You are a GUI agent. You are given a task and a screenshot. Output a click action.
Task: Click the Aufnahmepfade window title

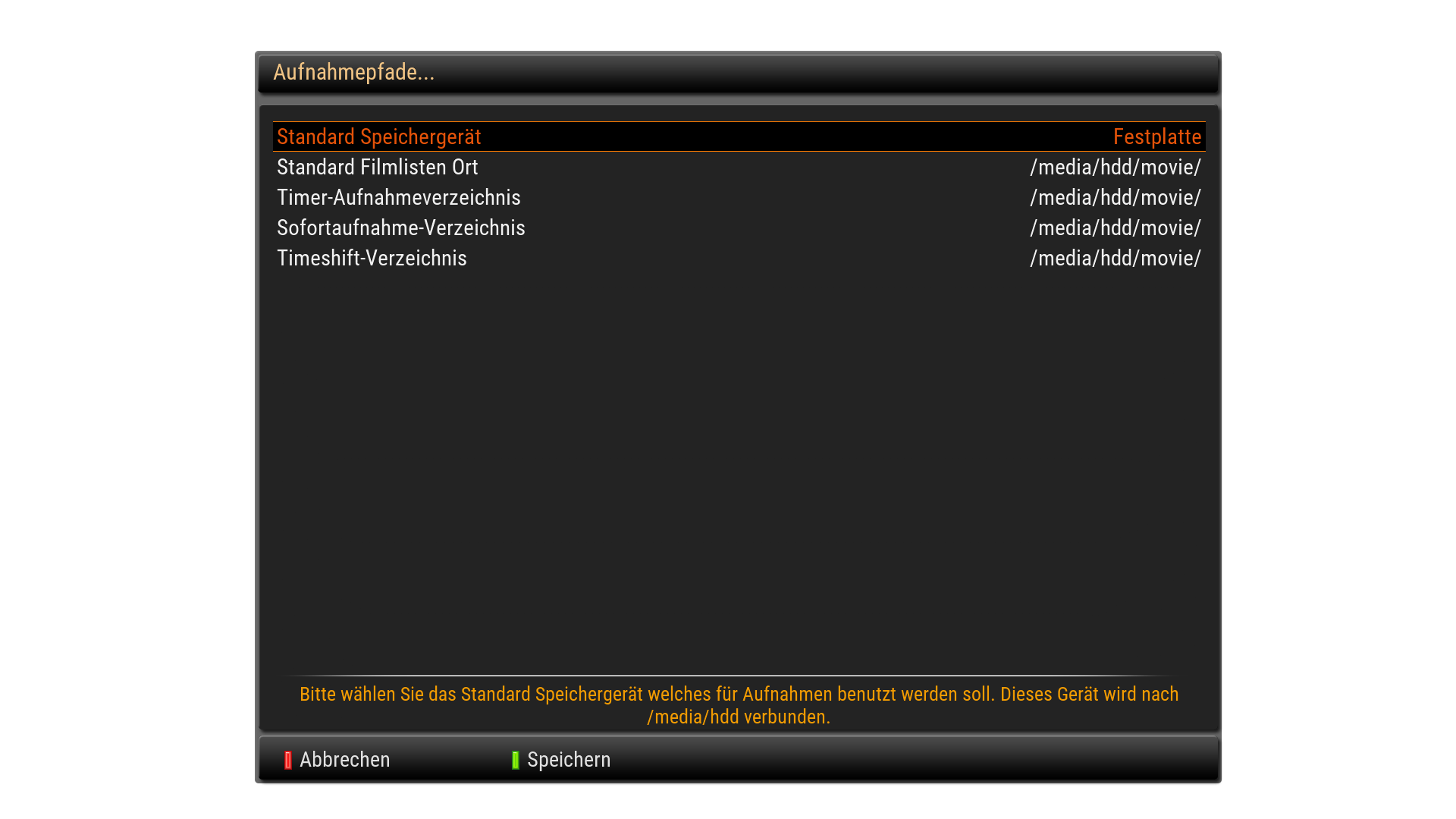point(353,72)
